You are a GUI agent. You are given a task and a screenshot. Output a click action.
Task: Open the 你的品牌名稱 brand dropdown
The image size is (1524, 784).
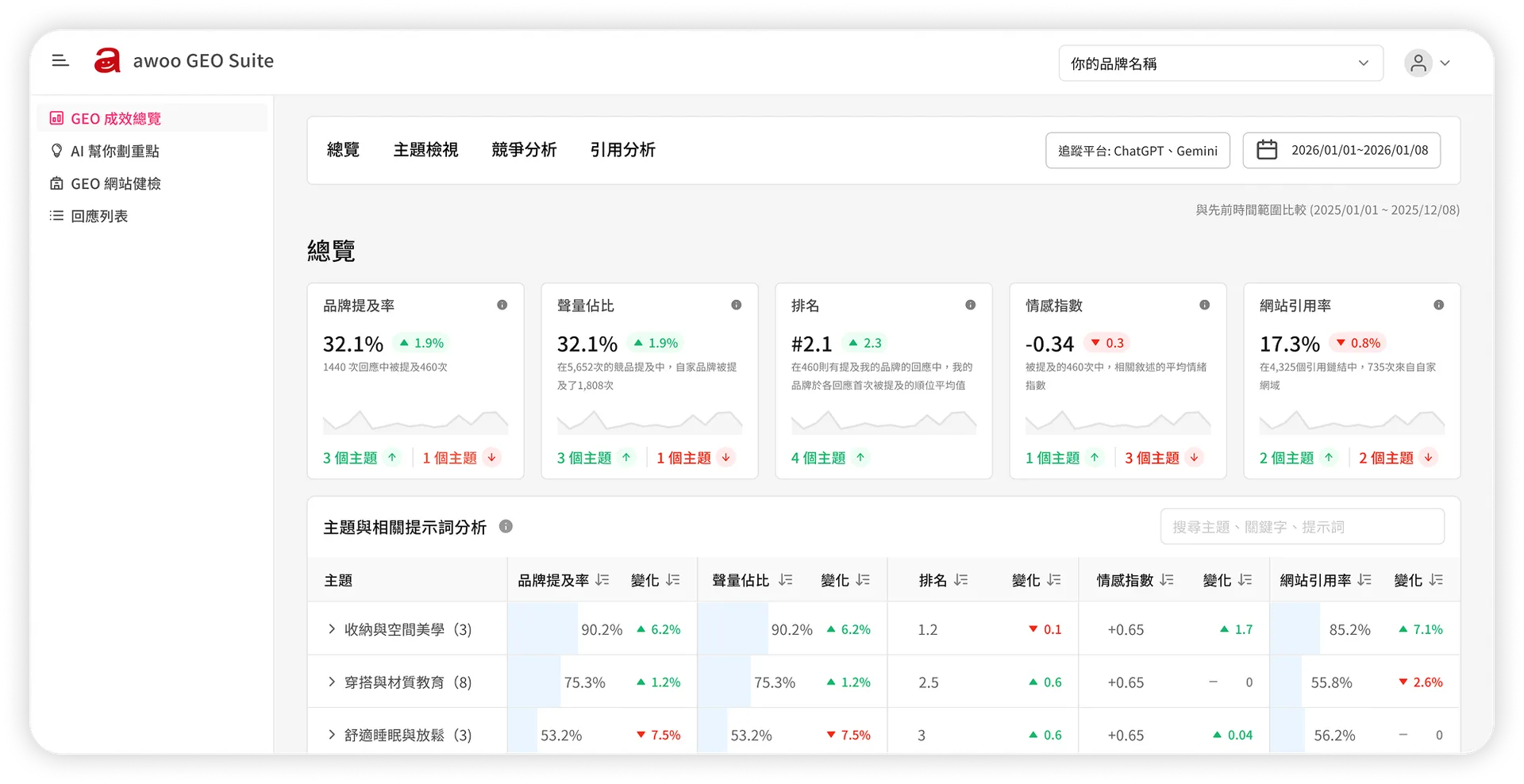[1221, 63]
